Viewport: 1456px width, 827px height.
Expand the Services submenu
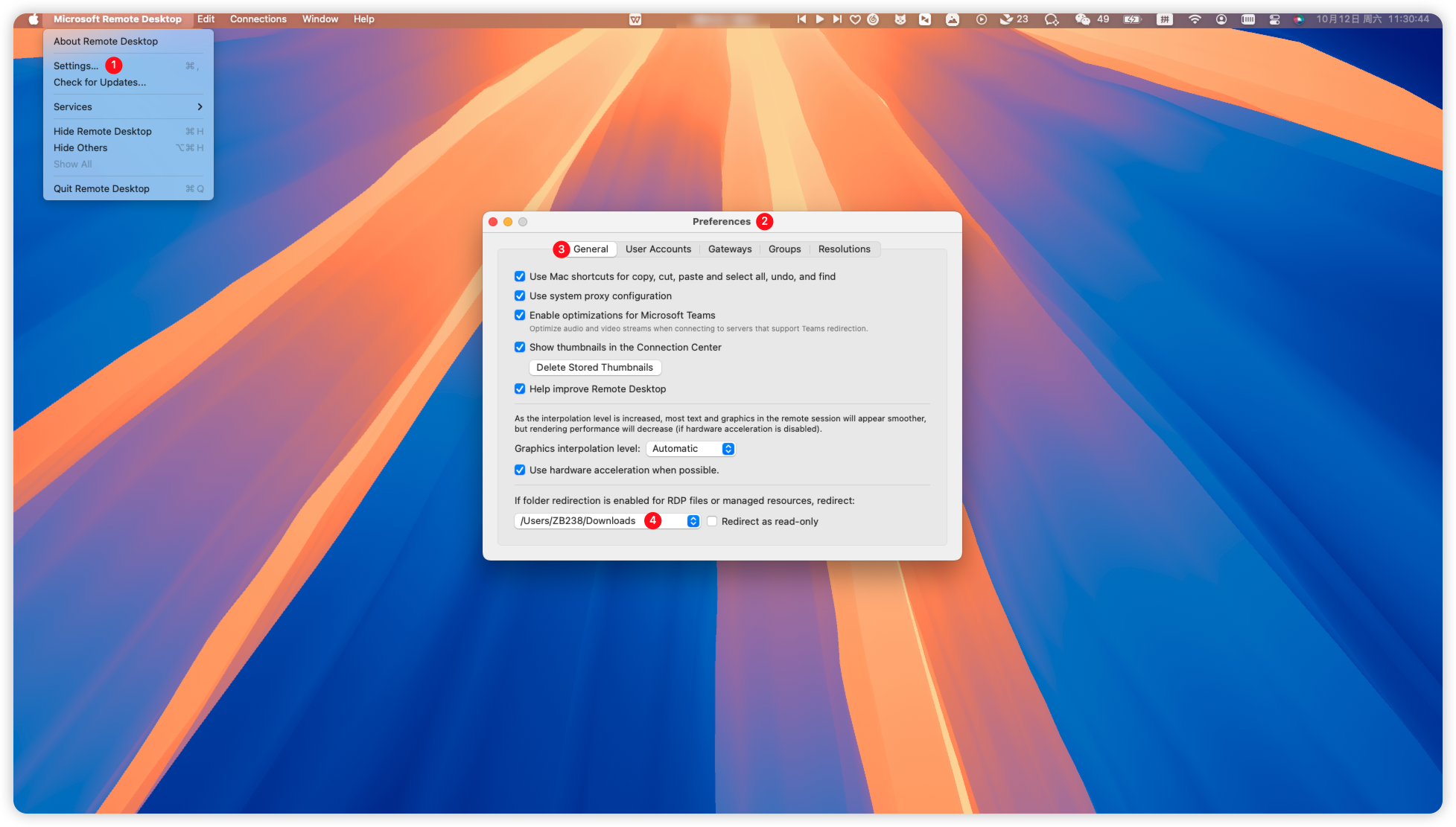click(x=128, y=106)
